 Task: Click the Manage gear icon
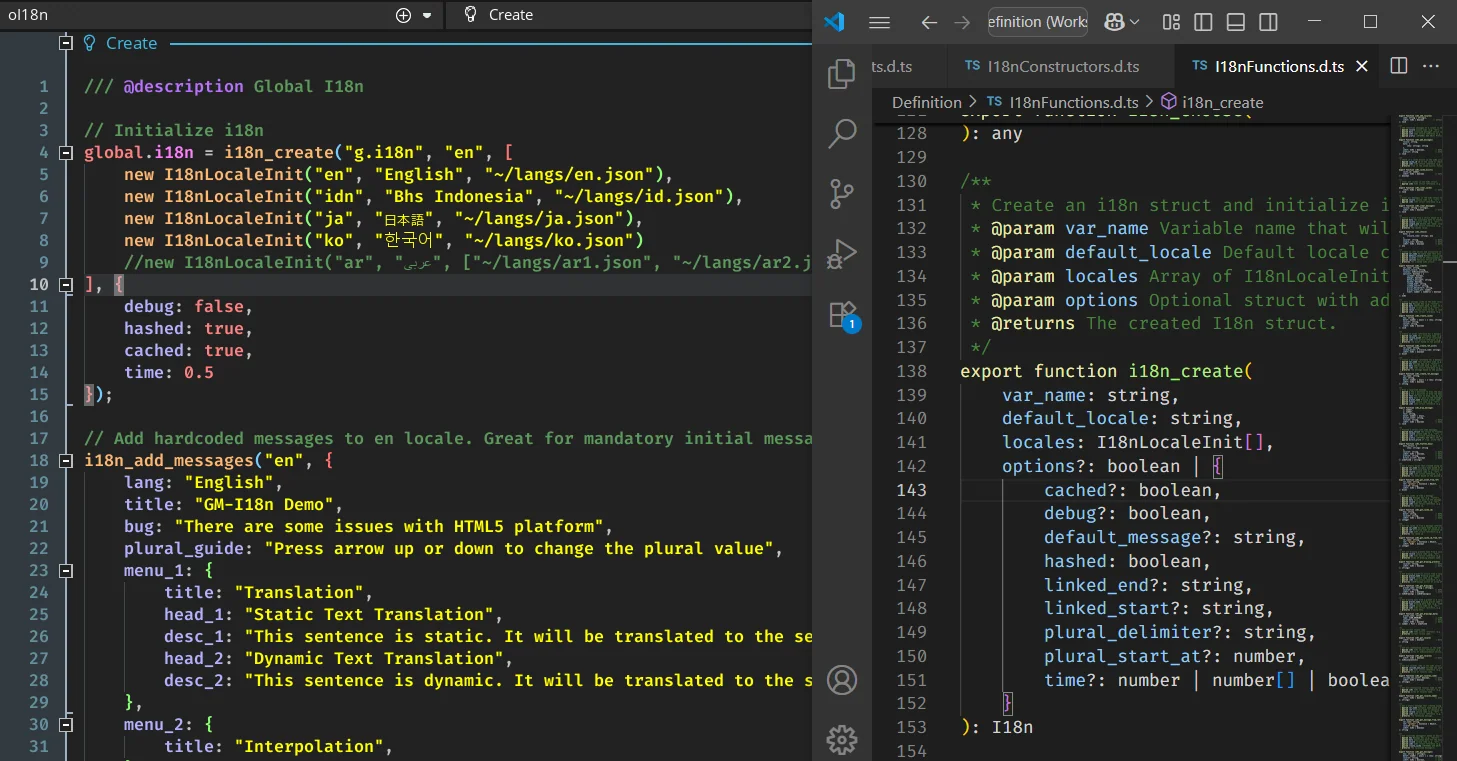842,740
